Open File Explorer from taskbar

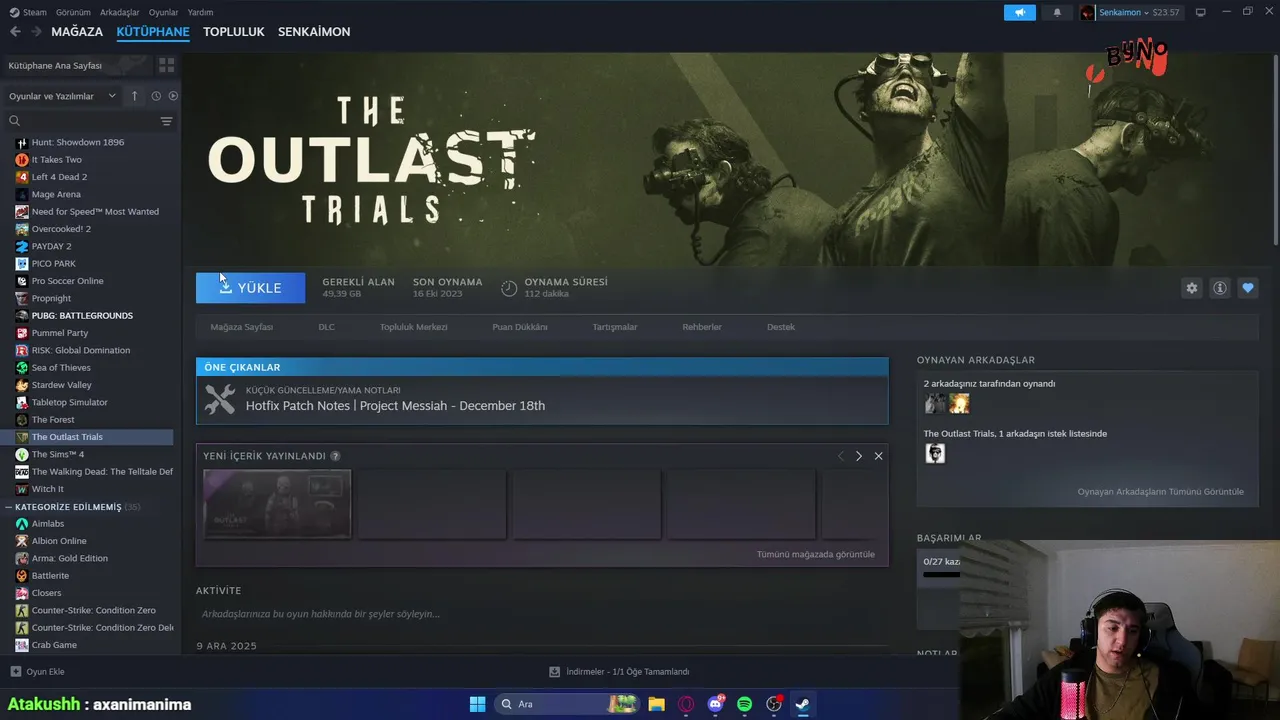[656, 704]
